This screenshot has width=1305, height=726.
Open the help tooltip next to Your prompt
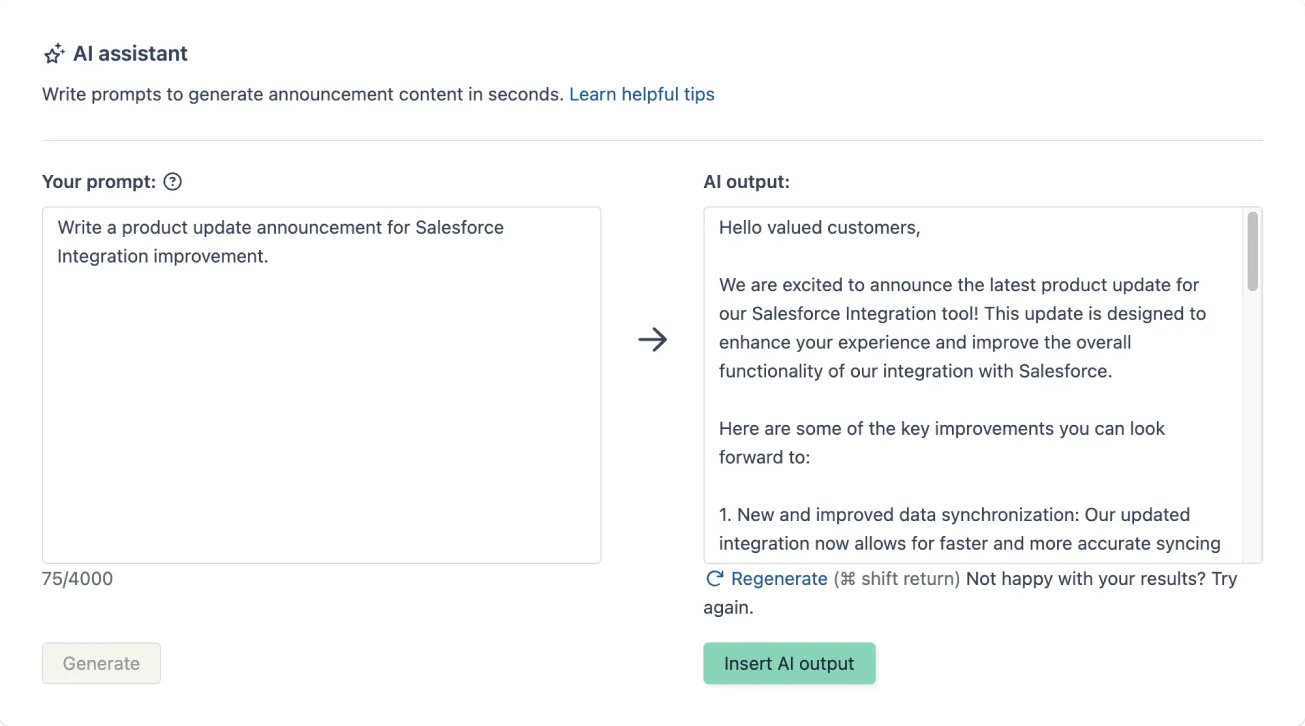pyautogui.click(x=172, y=181)
